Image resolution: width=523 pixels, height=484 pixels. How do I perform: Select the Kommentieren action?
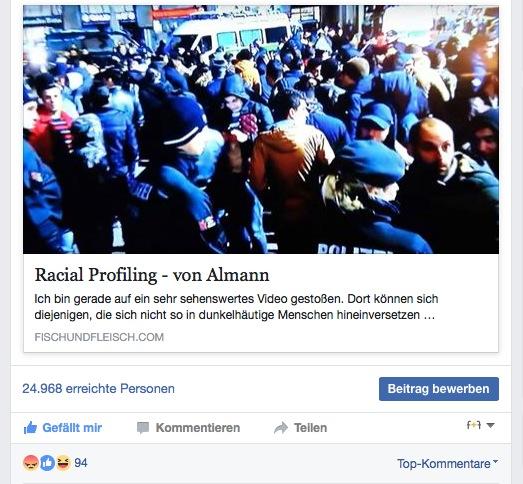(x=198, y=428)
